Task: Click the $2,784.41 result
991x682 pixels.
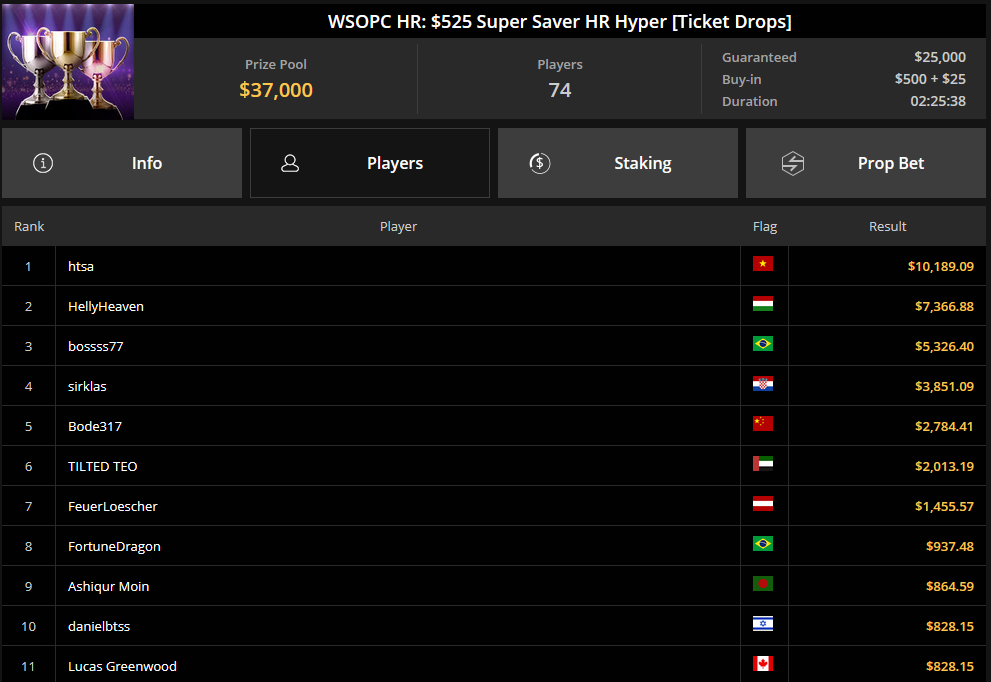Action: click(x=944, y=426)
